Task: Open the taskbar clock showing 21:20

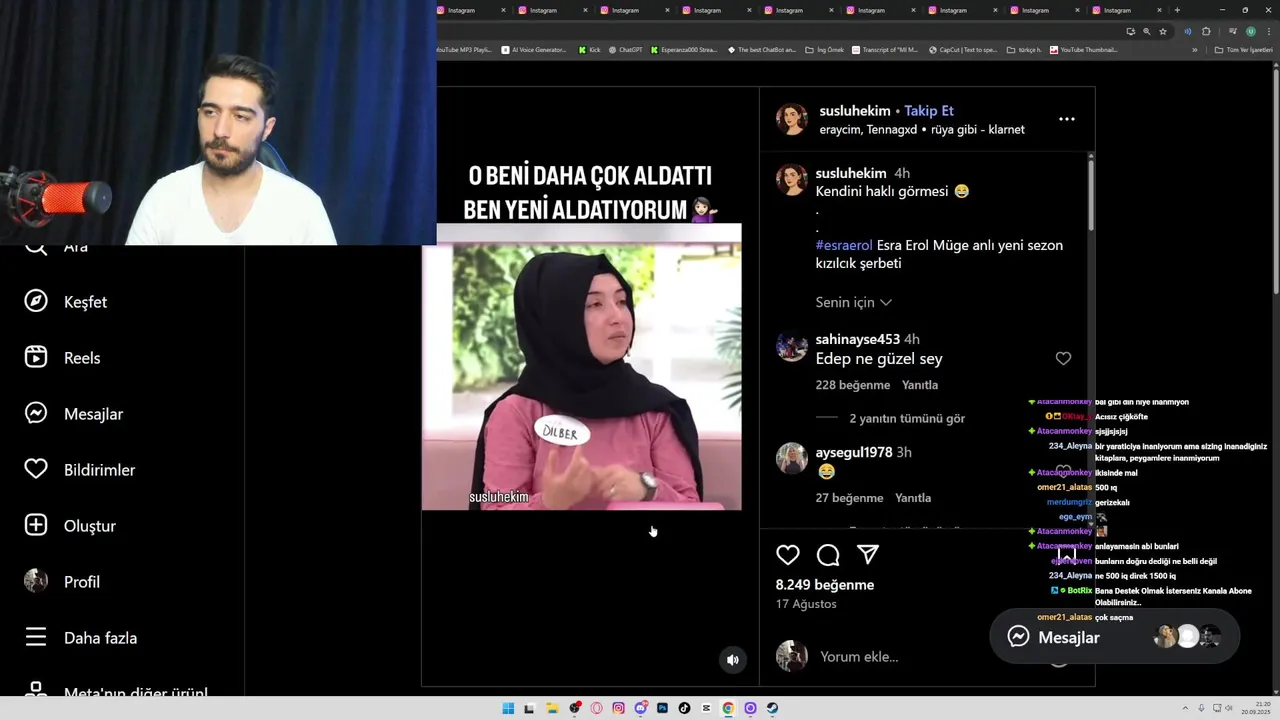Action: click(1256, 708)
